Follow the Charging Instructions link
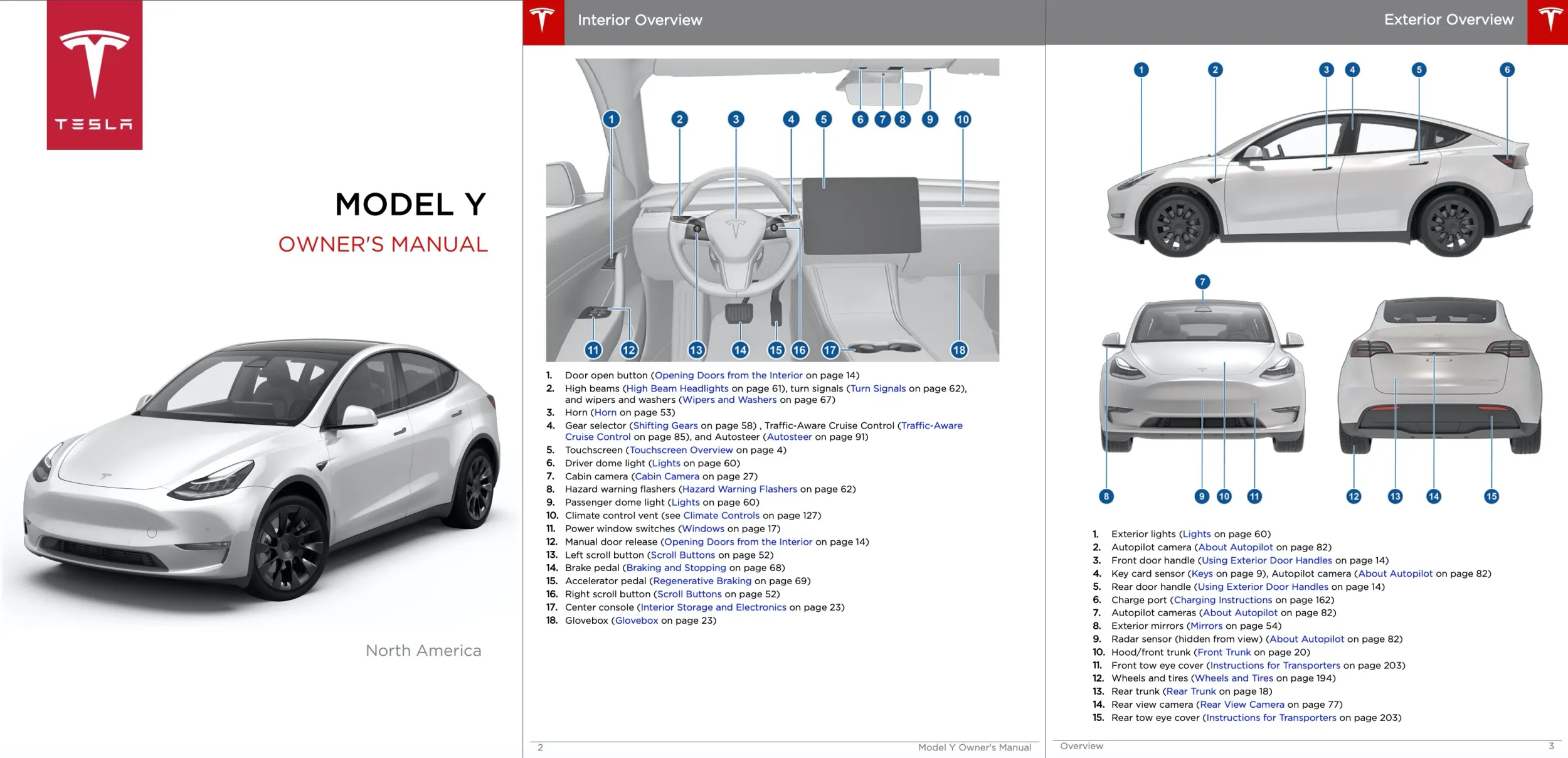The image size is (1568, 758). [1222, 600]
